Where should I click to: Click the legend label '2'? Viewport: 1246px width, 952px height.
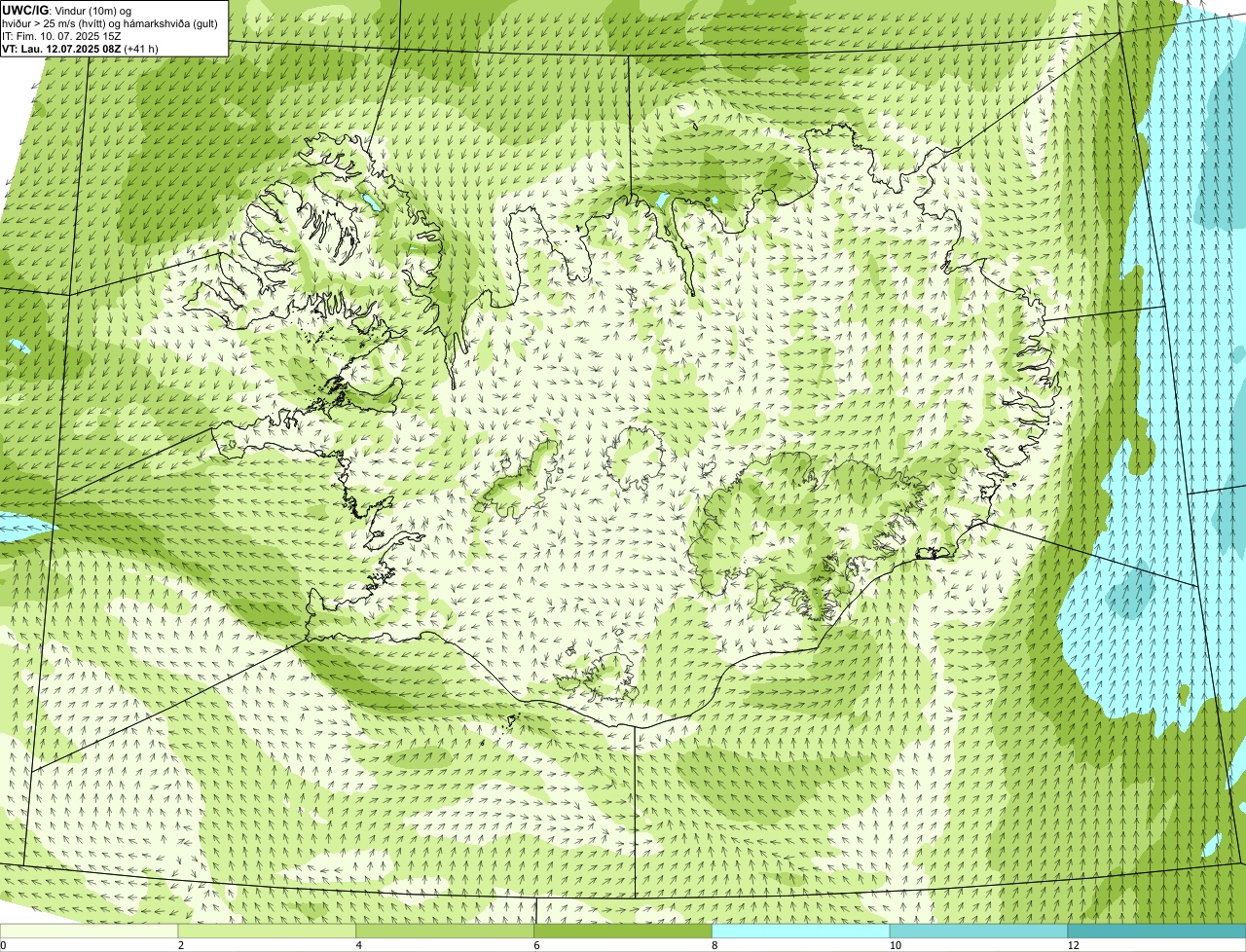(181, 945)
